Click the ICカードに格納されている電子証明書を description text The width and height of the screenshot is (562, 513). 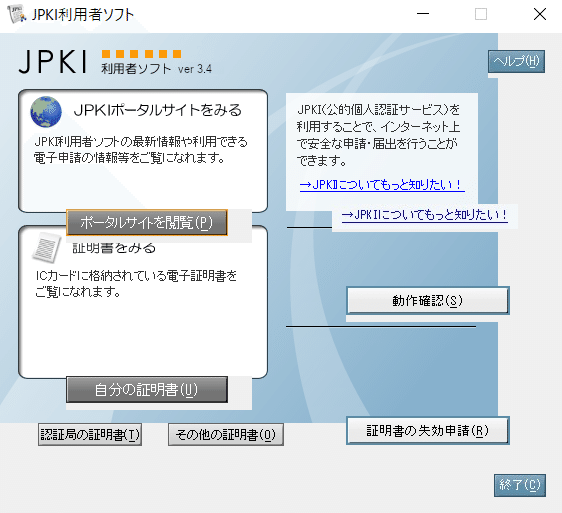136,276
